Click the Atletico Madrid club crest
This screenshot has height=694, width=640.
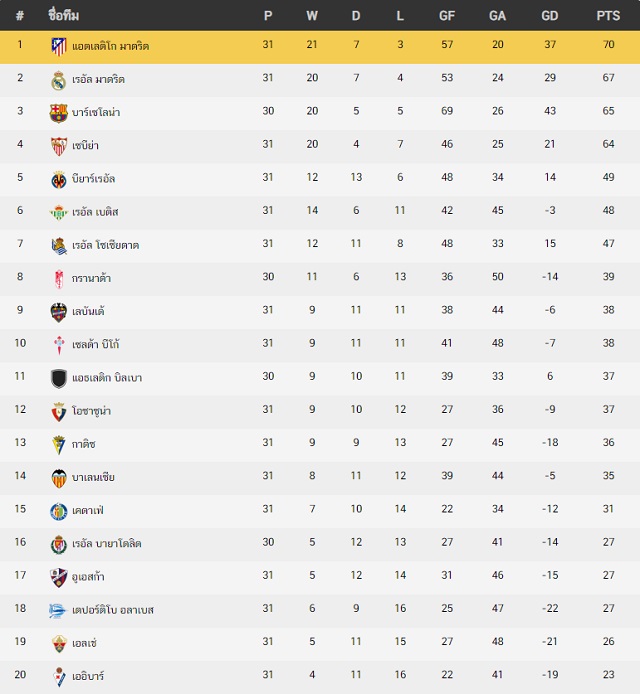tap(58, 46)
